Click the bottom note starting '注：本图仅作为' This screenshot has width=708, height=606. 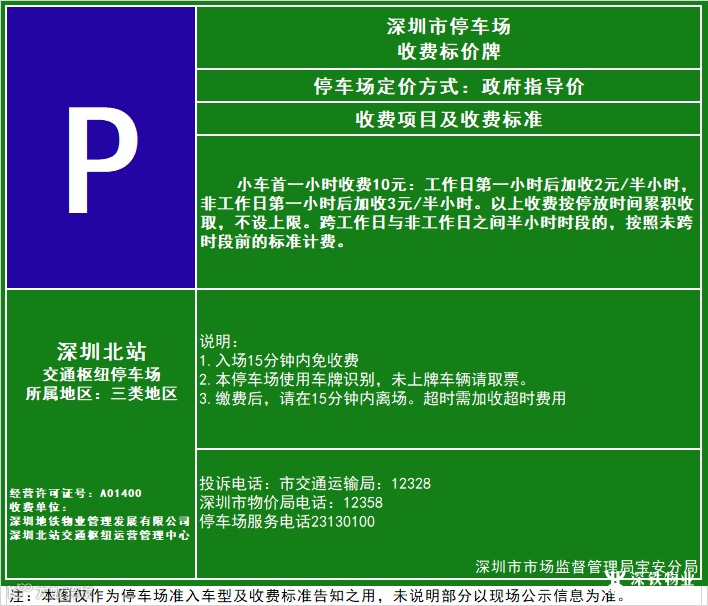click(318, 596)
